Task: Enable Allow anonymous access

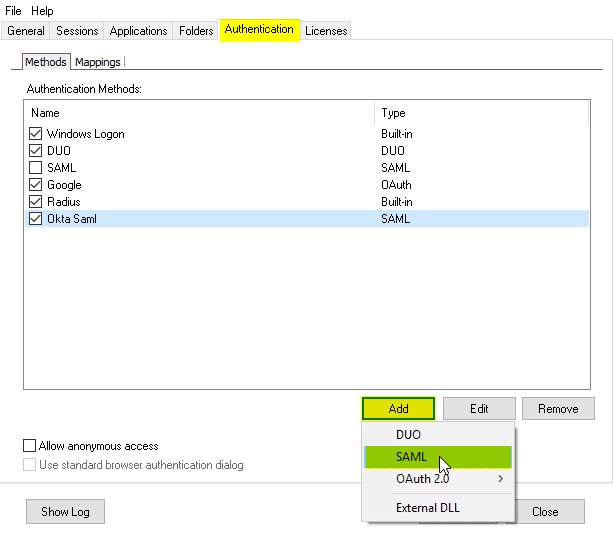Action: click(30, 446)
